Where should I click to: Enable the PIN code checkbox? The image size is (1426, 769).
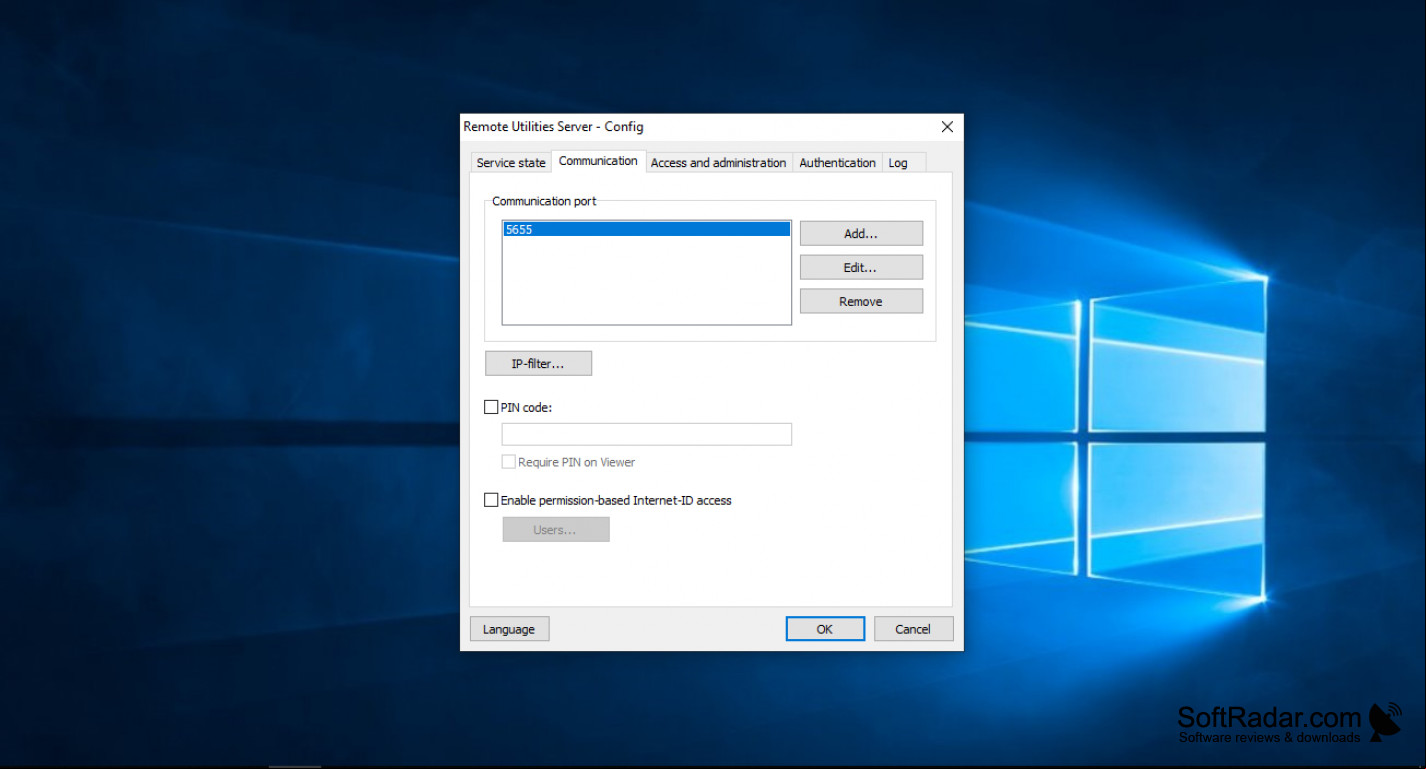491,407
